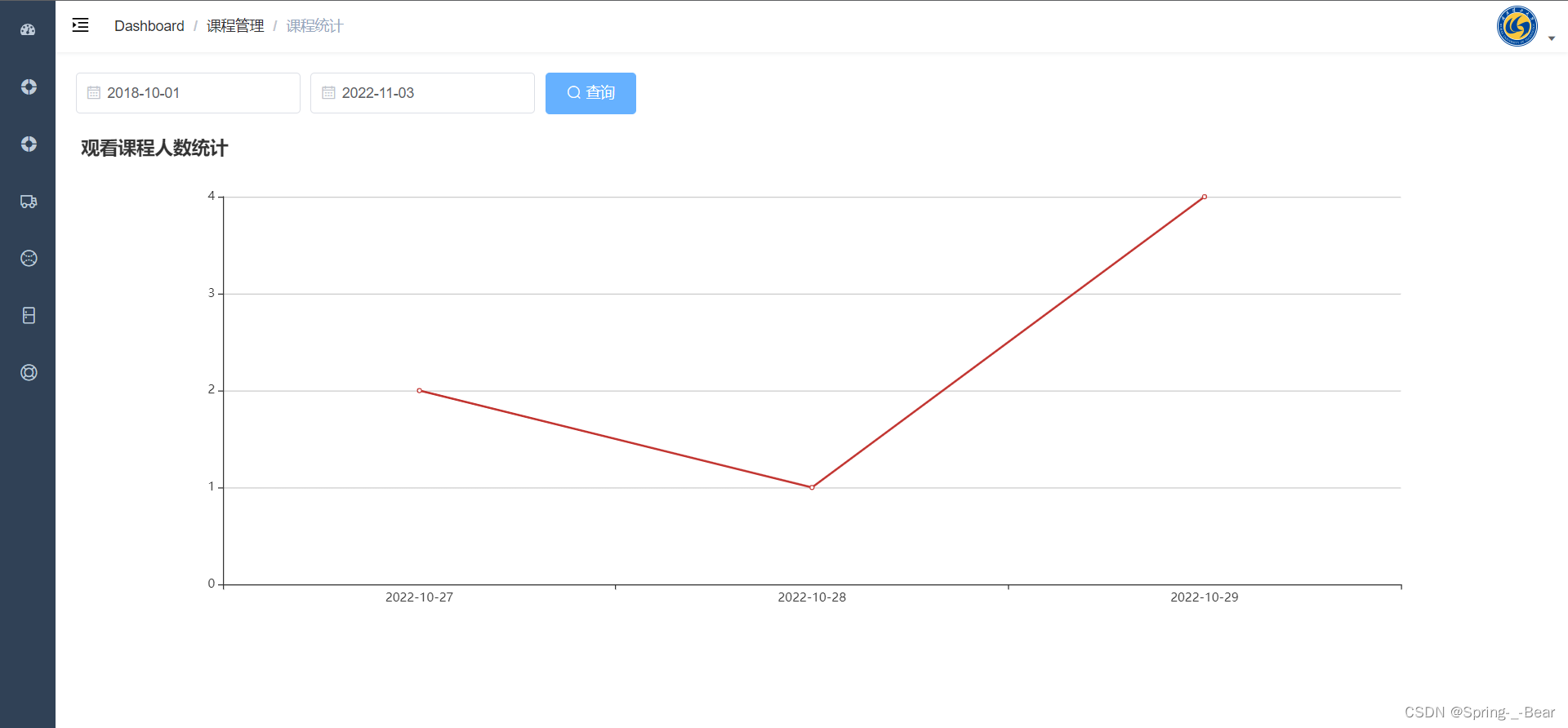Open the start date picker showing 2018-10-01

pyautogui.click(x=196, y=93)
